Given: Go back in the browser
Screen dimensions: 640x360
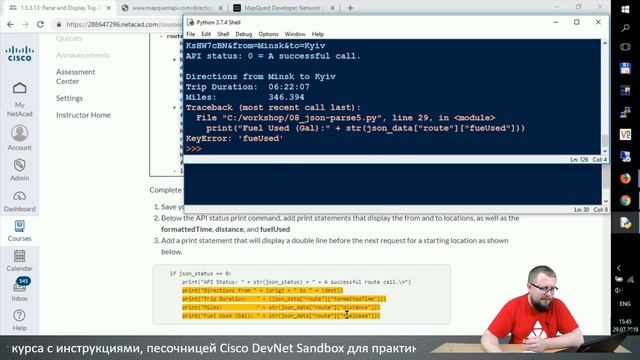Looking at the screenshot, I should pyautogui.click(x=10, y=24).
